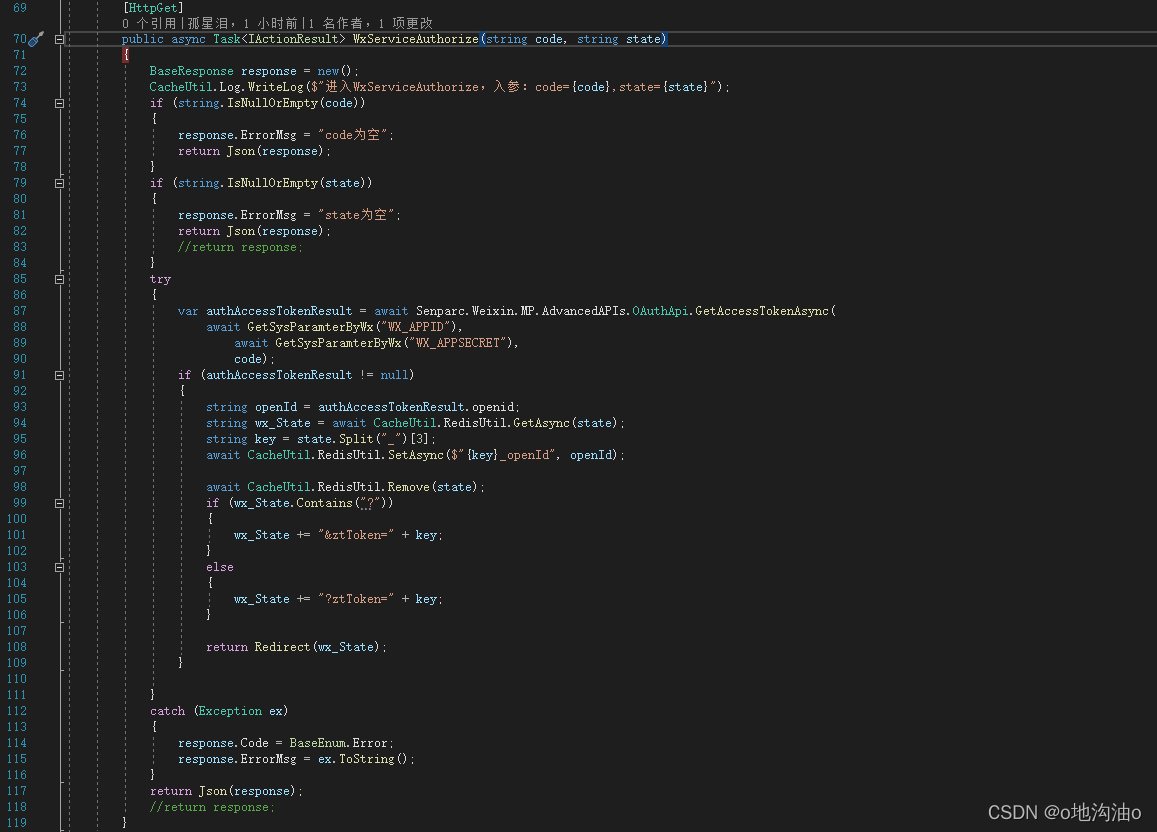Screen dimensions: 1157x832
Task: Click the else keyword on line 103
Action: point(220,567)
